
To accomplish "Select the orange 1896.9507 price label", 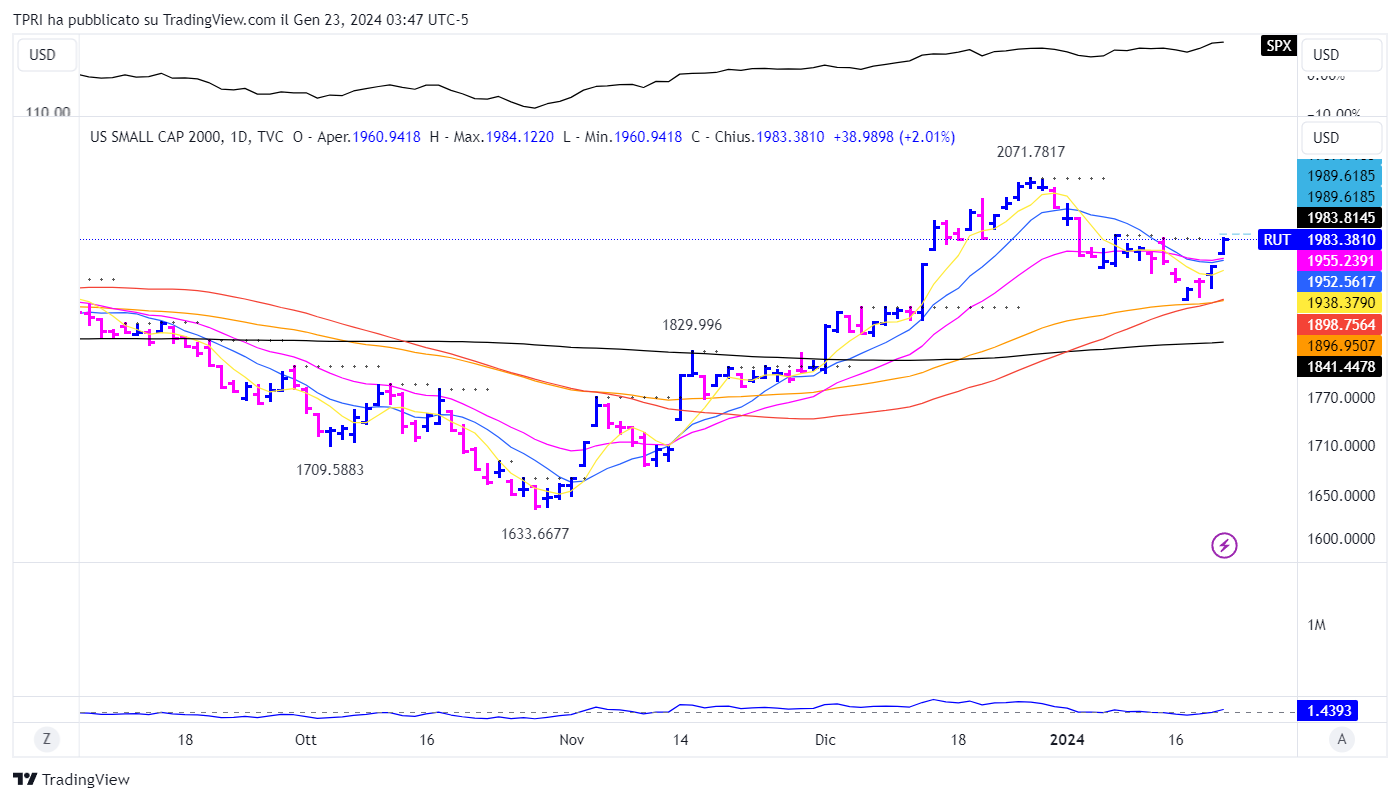I will pos(1339,346).
